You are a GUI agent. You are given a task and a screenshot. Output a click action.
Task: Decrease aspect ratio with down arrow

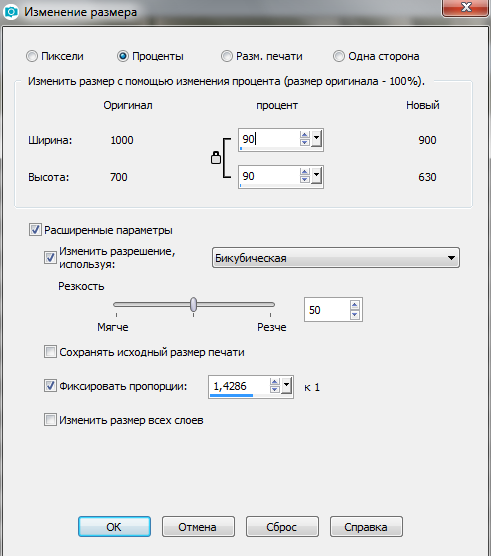pos(275,389)
